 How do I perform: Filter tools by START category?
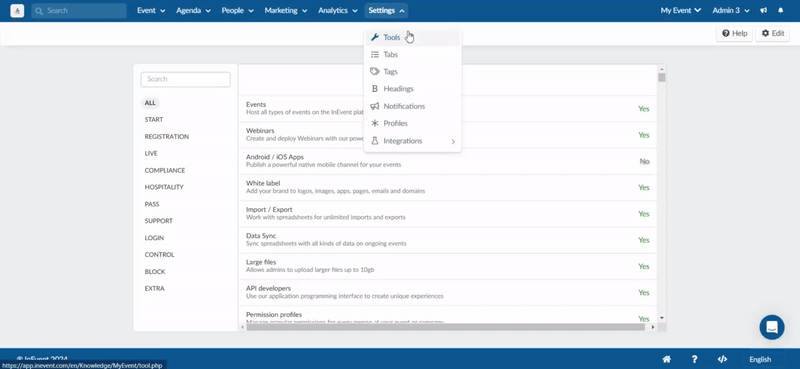click(x=154, y=119)
